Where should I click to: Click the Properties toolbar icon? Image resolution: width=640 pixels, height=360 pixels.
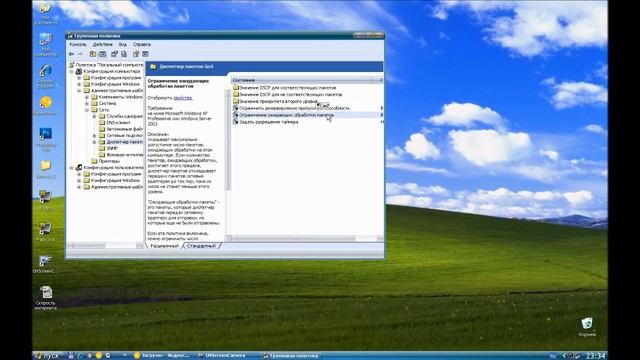114,54
